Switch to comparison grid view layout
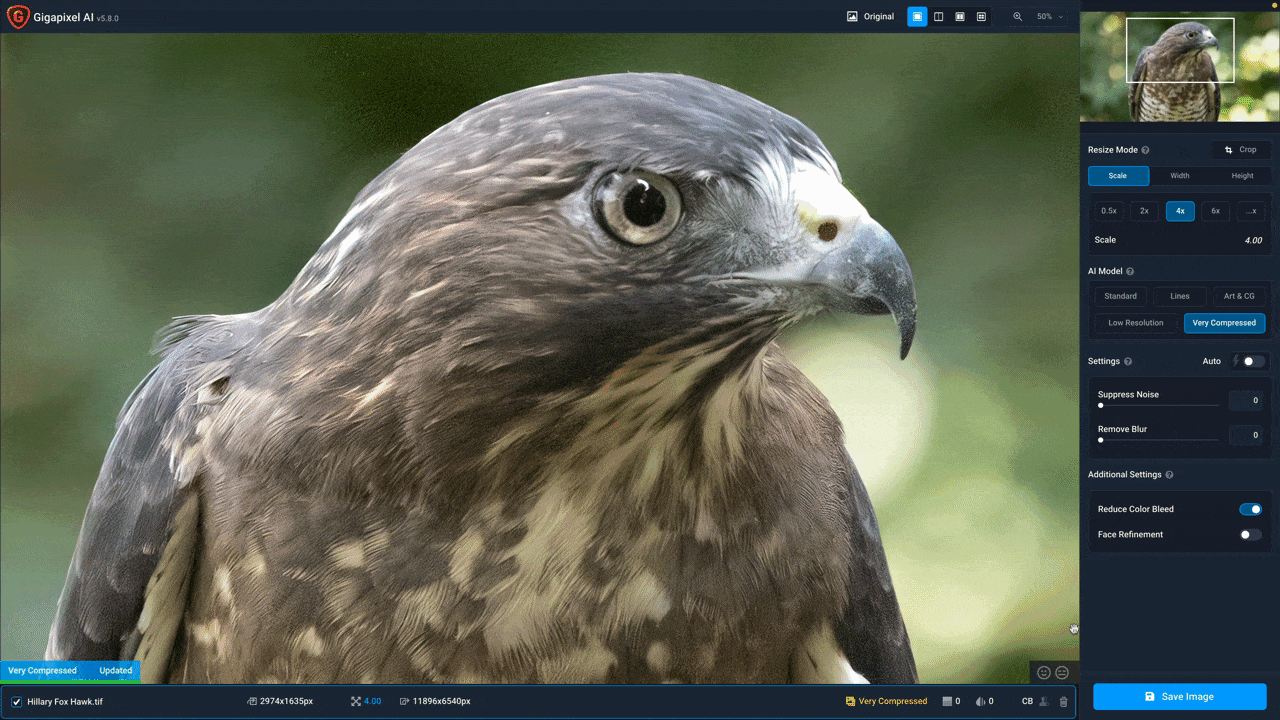Image resolution: width=1280 pixels, height=720 pixels. 981,17
